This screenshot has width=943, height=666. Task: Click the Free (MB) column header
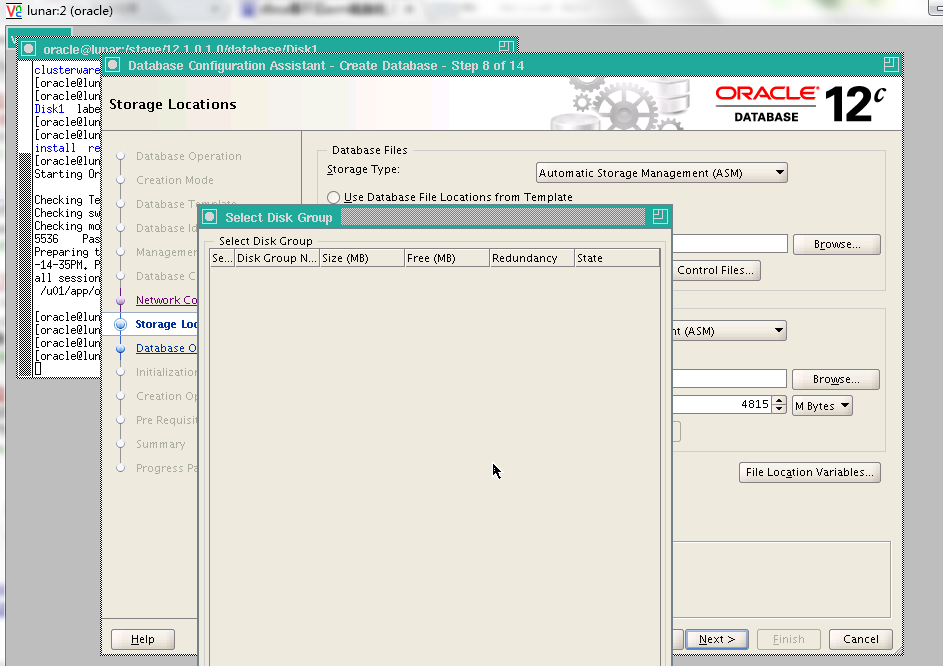click(x=447, y=258)
